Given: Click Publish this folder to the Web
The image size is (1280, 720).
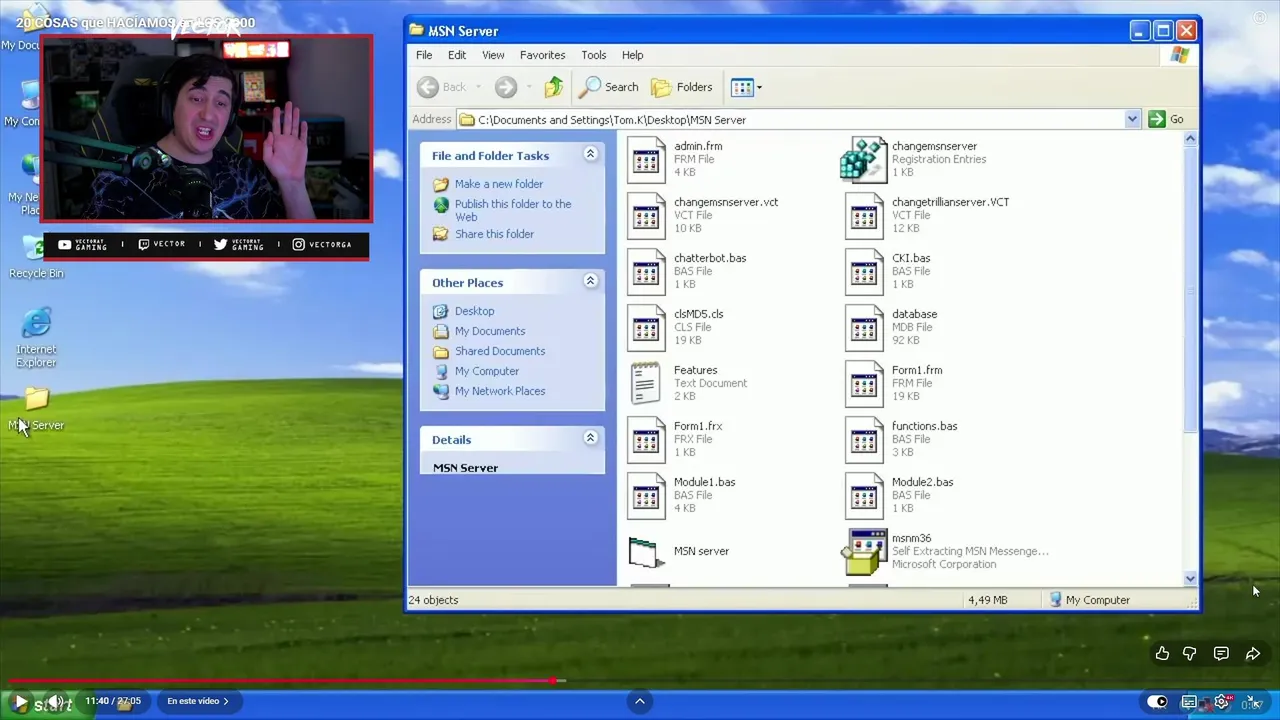Looking at the screenshot, I should [513, 210].
